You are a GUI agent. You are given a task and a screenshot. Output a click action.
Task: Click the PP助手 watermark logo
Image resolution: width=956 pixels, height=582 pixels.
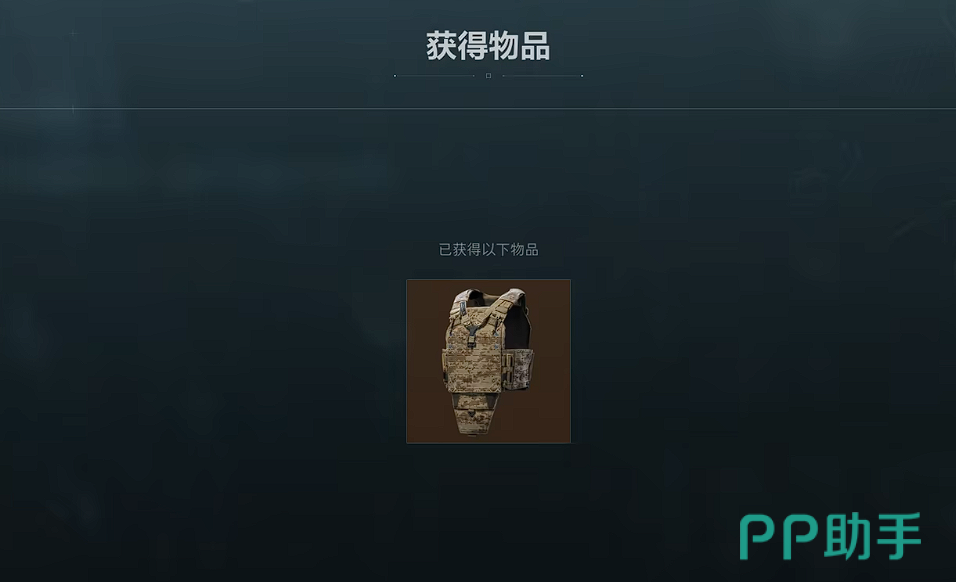click(x=830, y=536)
